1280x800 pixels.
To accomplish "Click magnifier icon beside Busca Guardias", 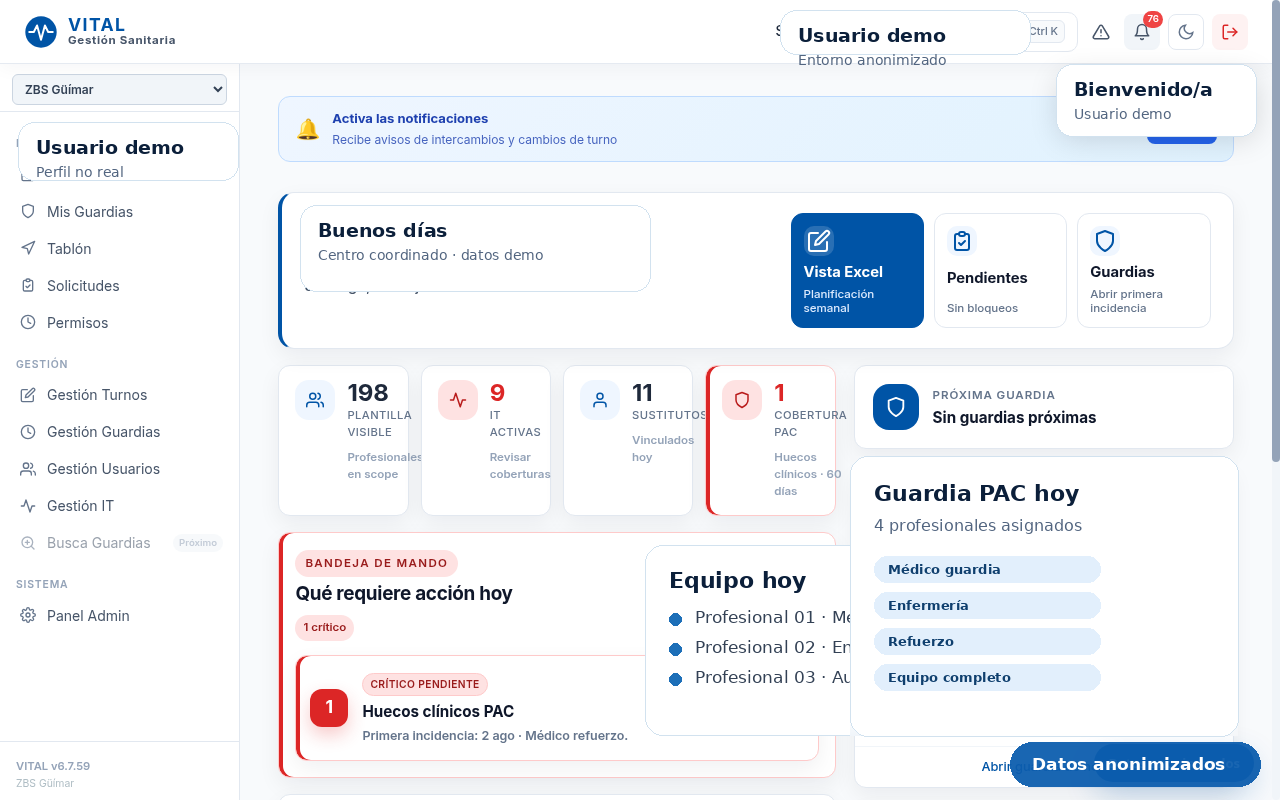I will click(28, 543).
